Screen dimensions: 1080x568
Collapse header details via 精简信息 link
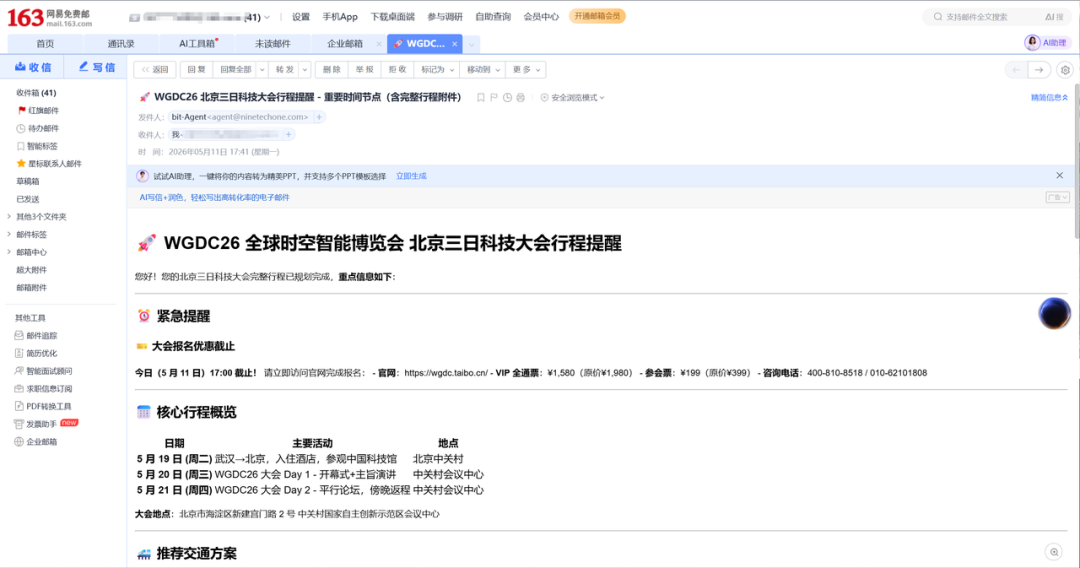point(1049,98)
